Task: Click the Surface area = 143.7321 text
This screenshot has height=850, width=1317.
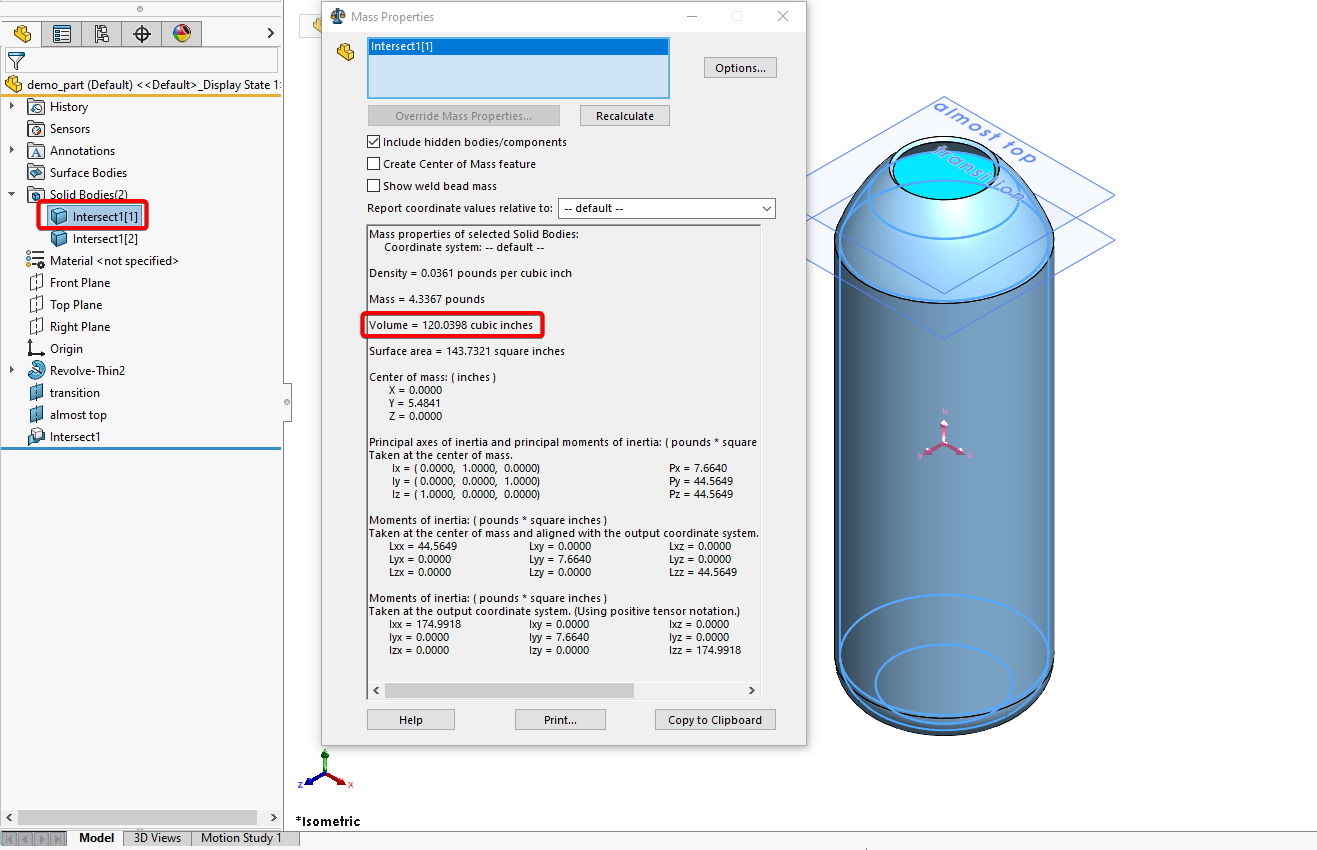Action: pyautogui.click(x=467, y=351)
